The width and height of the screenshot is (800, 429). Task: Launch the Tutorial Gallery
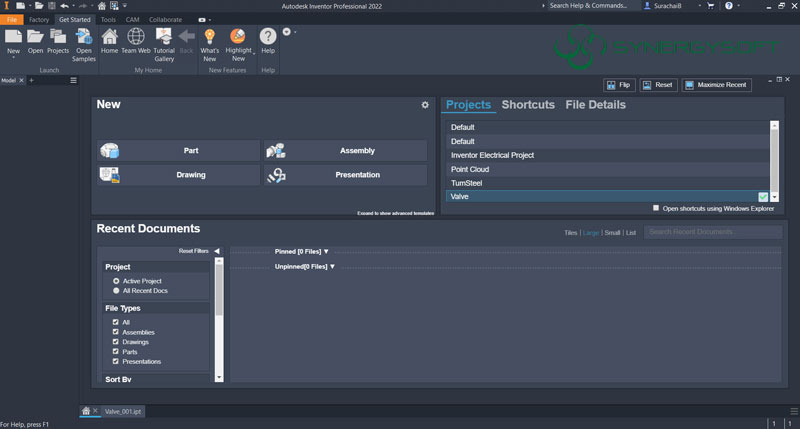pos(164,37)
